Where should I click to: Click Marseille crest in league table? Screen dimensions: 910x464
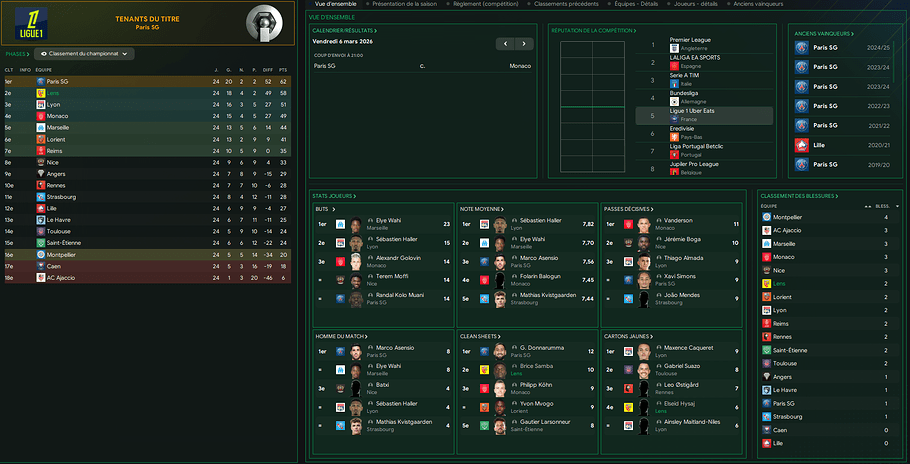click(41, 128)
